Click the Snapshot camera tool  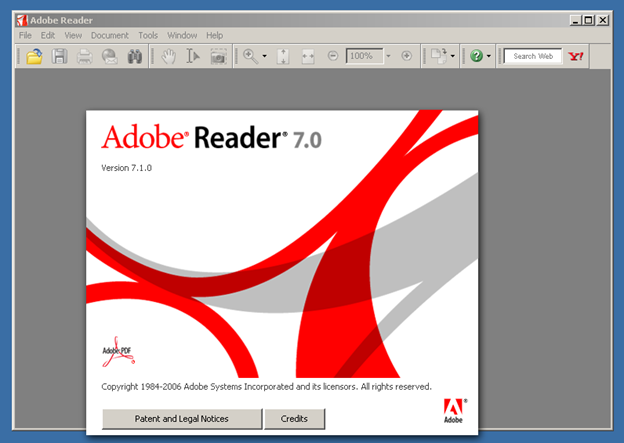[x=218, y=57]
